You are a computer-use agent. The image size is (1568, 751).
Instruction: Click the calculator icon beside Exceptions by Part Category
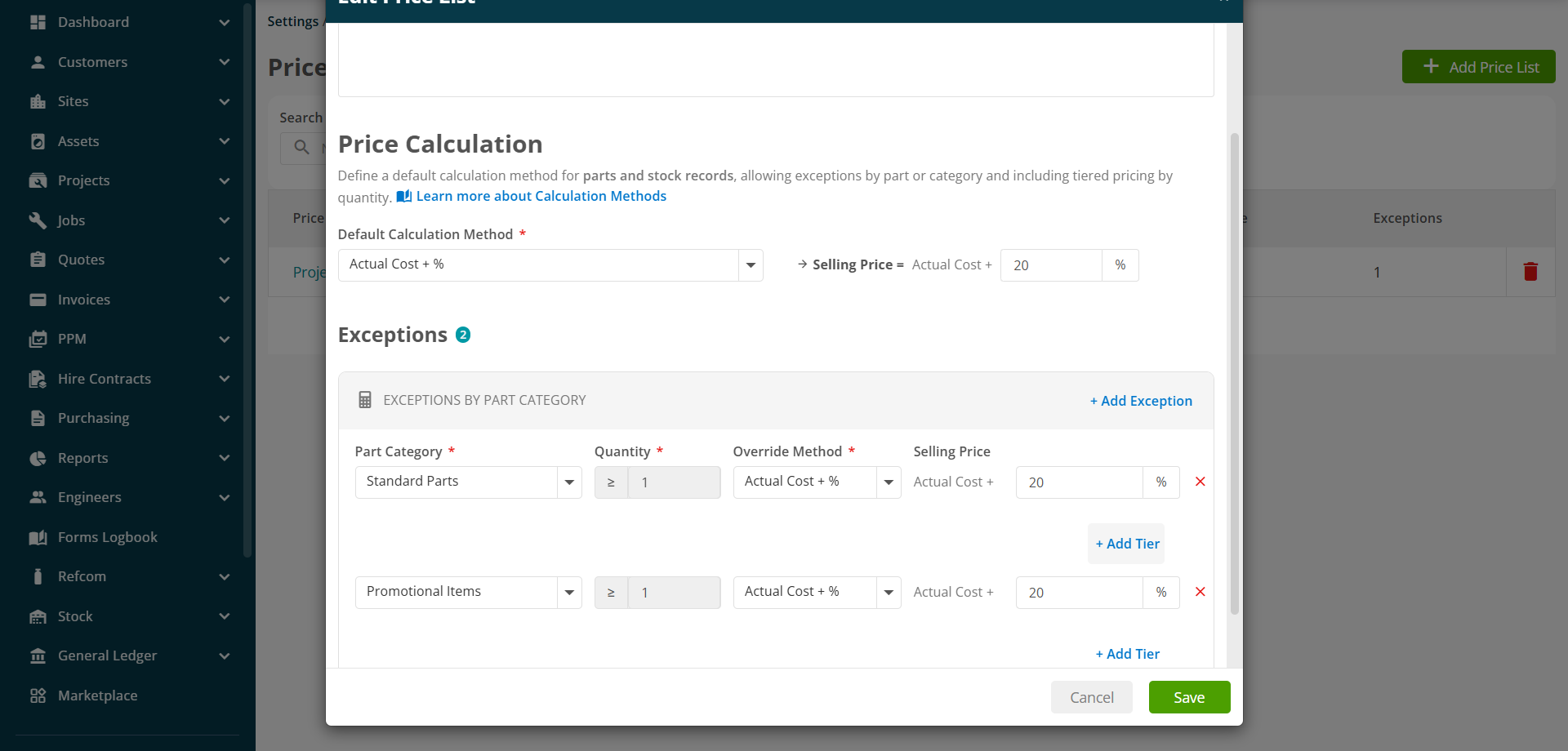tap(365, 400)
